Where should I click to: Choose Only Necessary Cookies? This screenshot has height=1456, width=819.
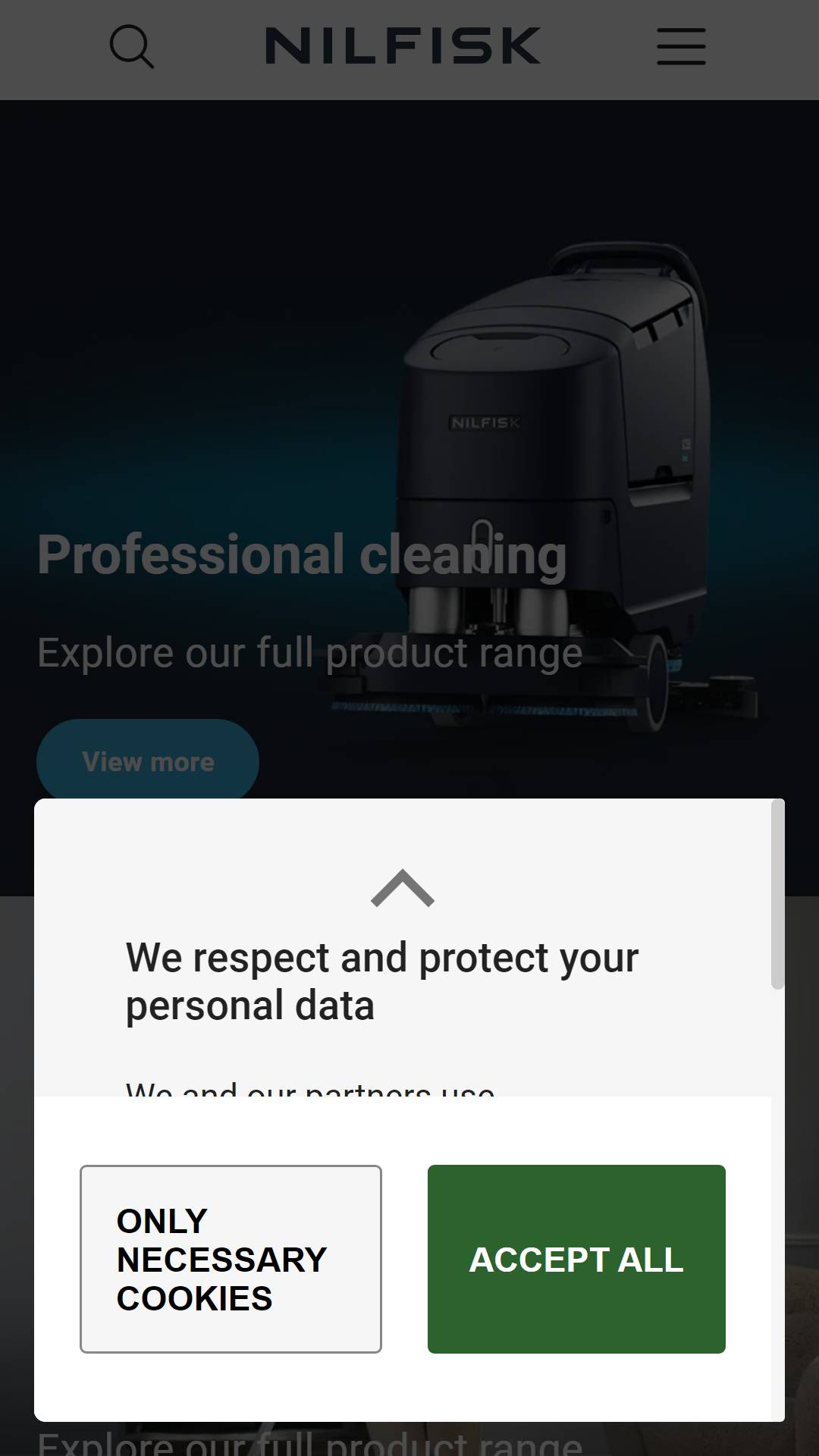(231, 1259)
